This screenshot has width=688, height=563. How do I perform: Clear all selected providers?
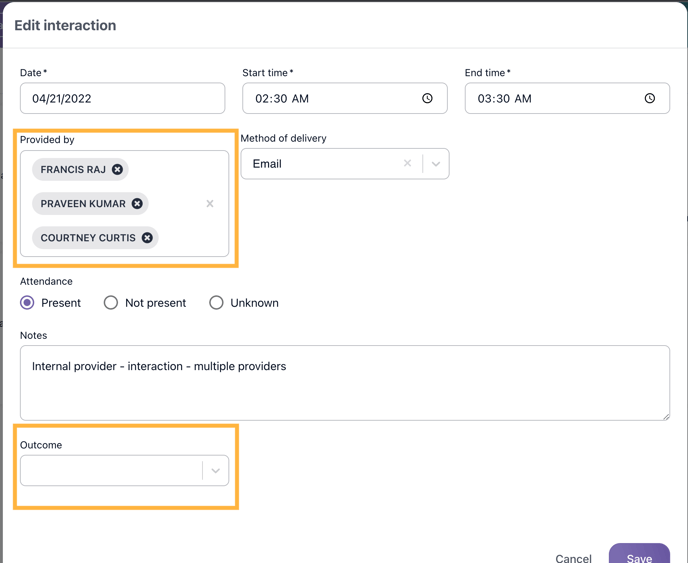pyautogui.click(x=210, y=204)
